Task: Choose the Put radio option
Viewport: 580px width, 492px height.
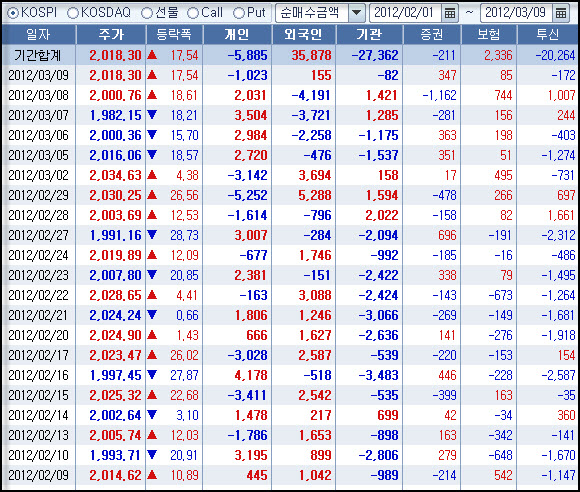Action: 239,13
